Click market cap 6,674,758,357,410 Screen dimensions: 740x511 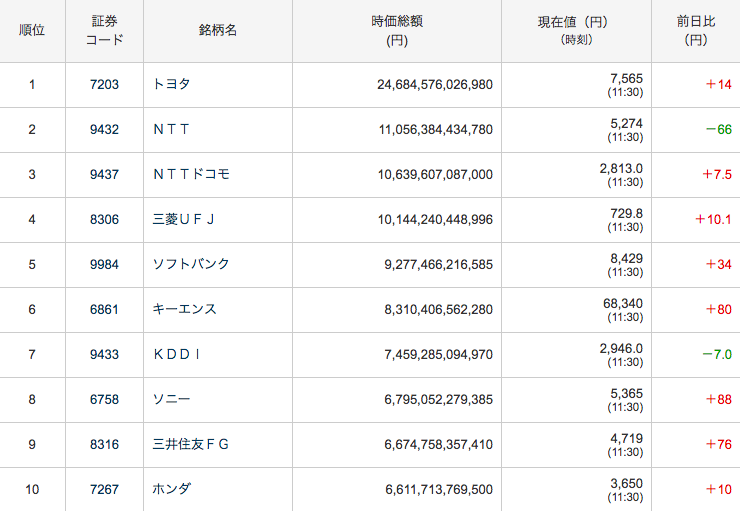[438, 444]
